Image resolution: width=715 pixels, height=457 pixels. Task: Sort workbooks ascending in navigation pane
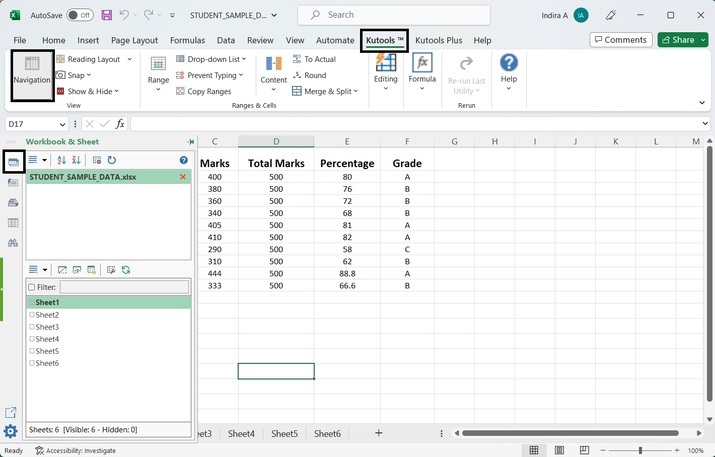pyautogui.click(x=61, y=160)
